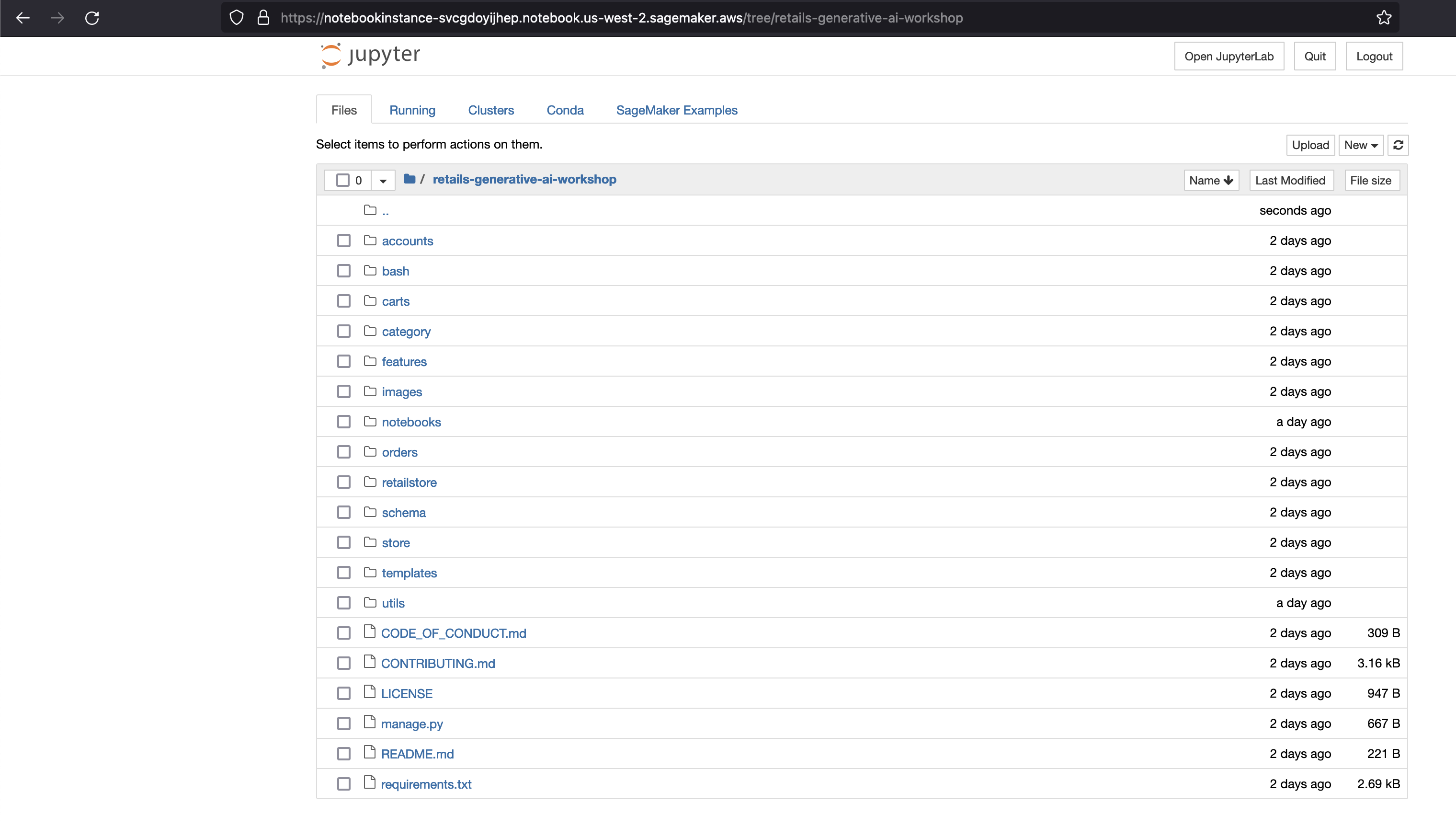Screen dimensions: 1456x827
Task: Bookmark page with the star icon
Action: click(x=1384, y=18)
